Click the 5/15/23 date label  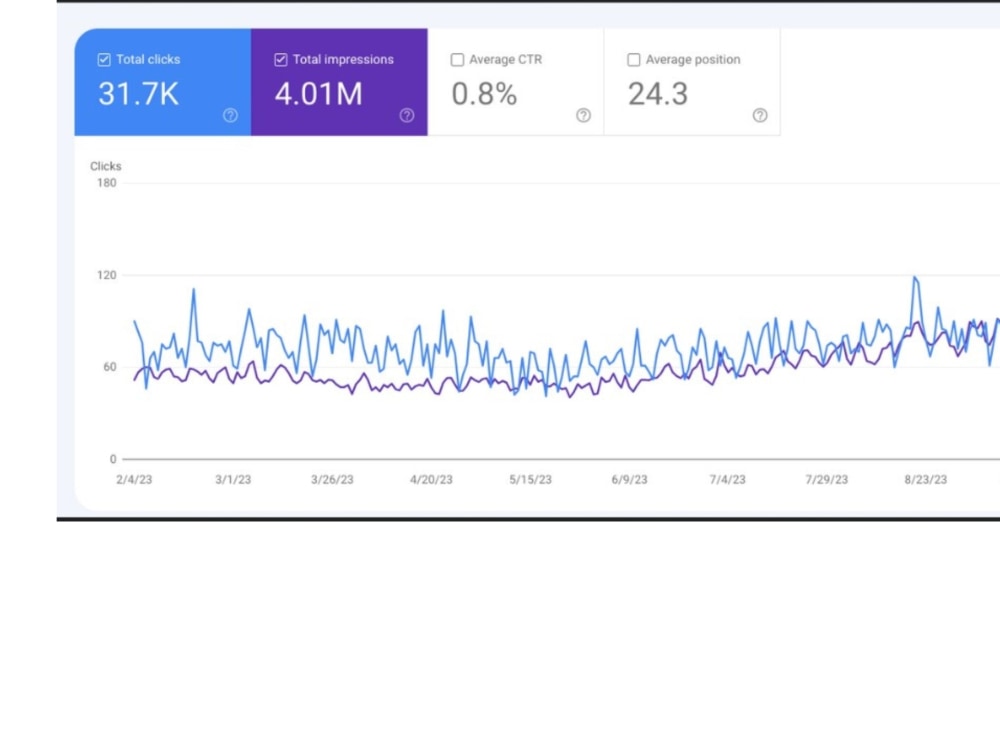pos(530,480)
